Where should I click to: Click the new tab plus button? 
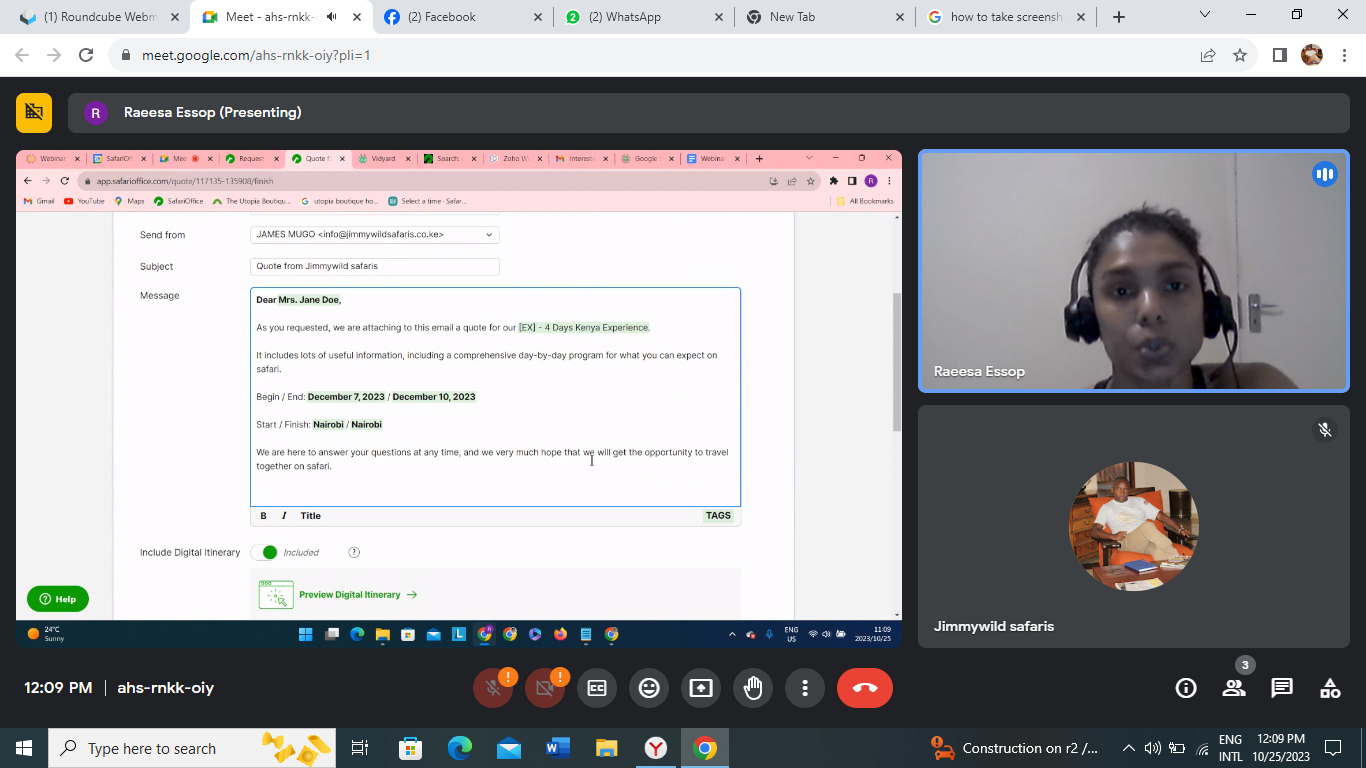[x=1119, y=17]
